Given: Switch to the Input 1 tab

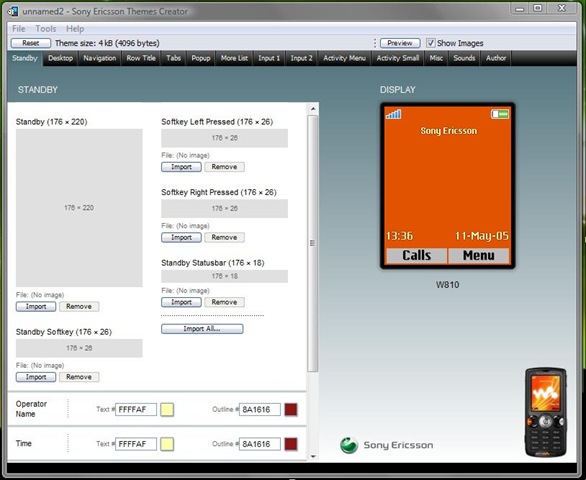Looking at the screenshot, I should coord(269,58).
